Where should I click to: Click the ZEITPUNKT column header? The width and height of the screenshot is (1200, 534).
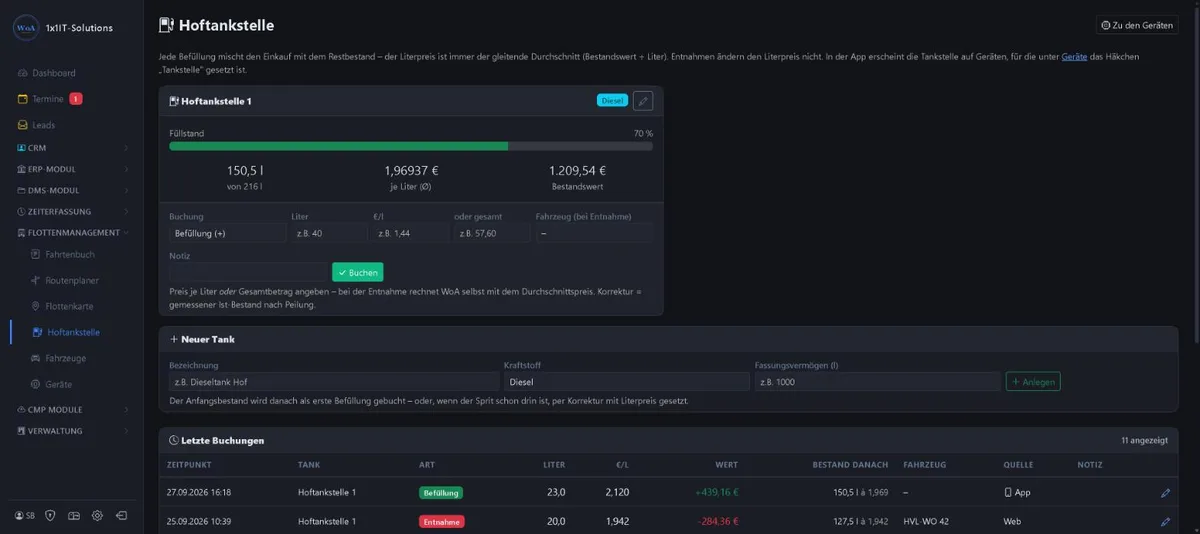(x=188, y=465)
